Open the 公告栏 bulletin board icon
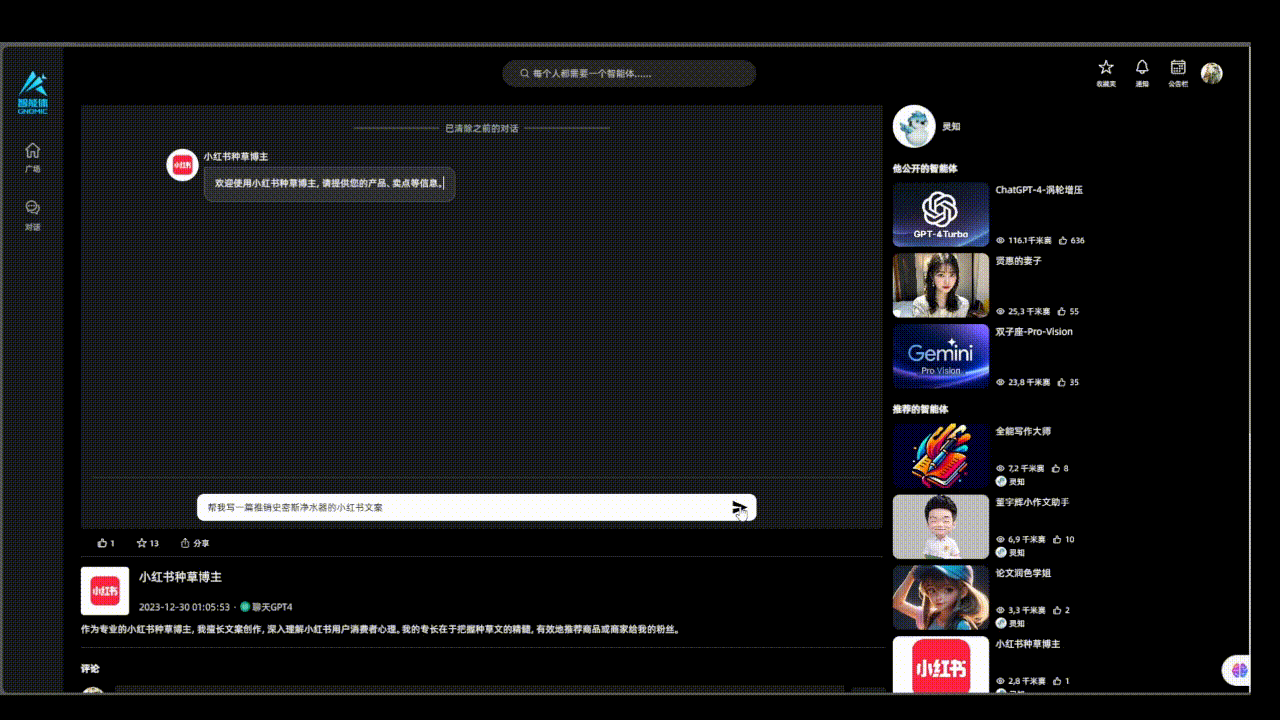1280x720 pixels. click(x=1178, y=67)
